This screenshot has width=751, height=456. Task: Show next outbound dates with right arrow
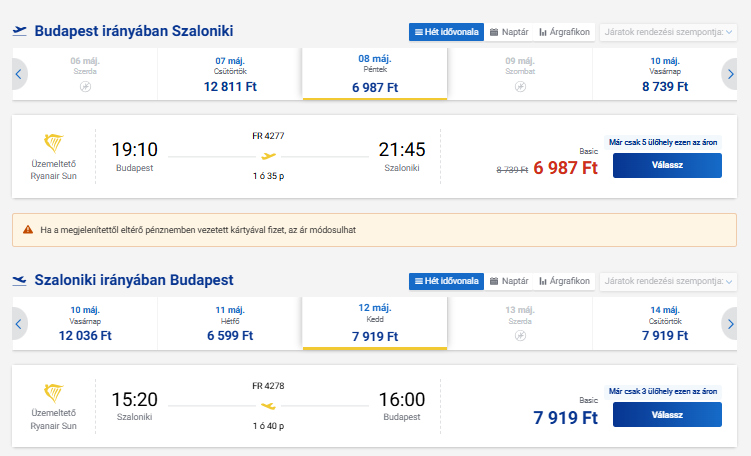click(731, 73)
